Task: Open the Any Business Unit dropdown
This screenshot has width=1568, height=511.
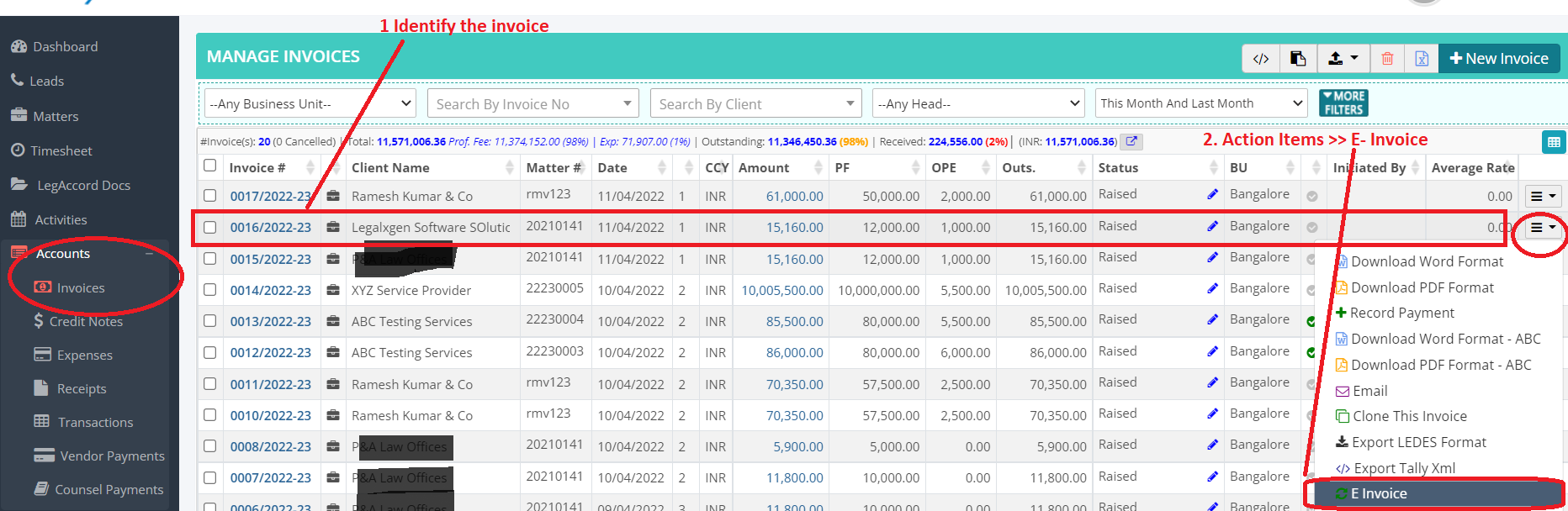Action: click(310, 103)
